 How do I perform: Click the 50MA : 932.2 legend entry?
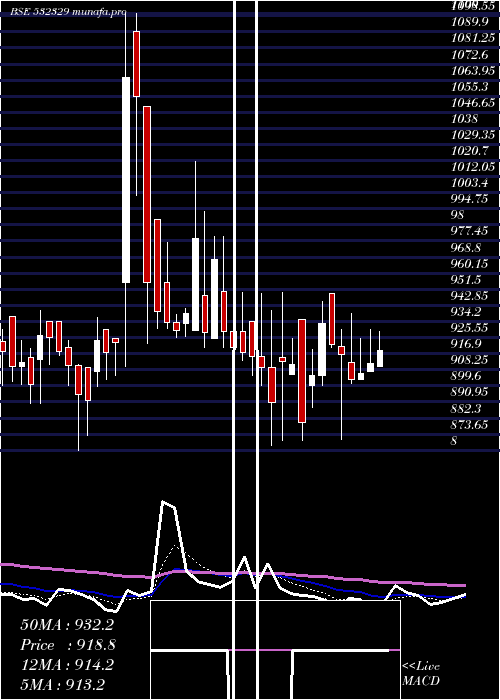point(67,625)
